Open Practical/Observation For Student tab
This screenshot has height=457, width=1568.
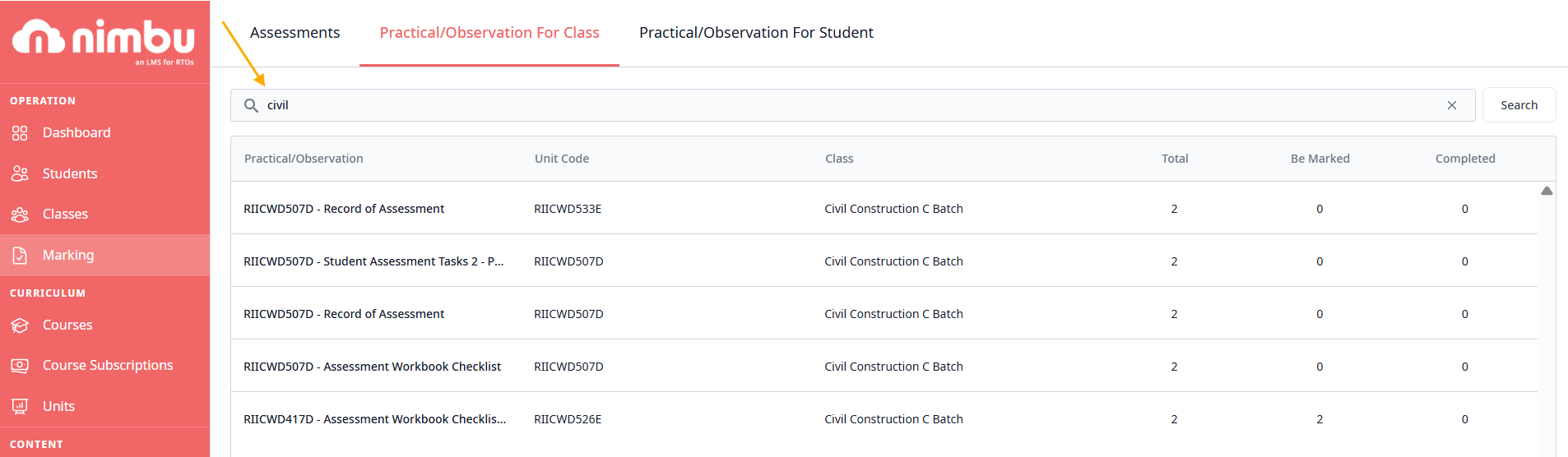756,33
